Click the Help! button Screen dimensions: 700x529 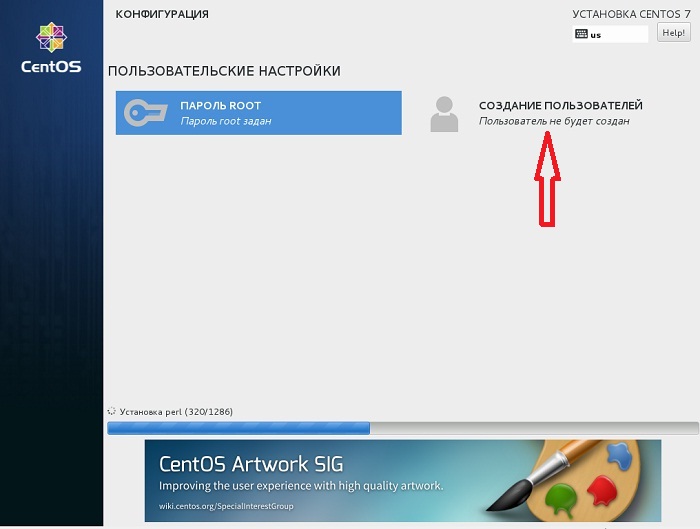click(673, 33)
